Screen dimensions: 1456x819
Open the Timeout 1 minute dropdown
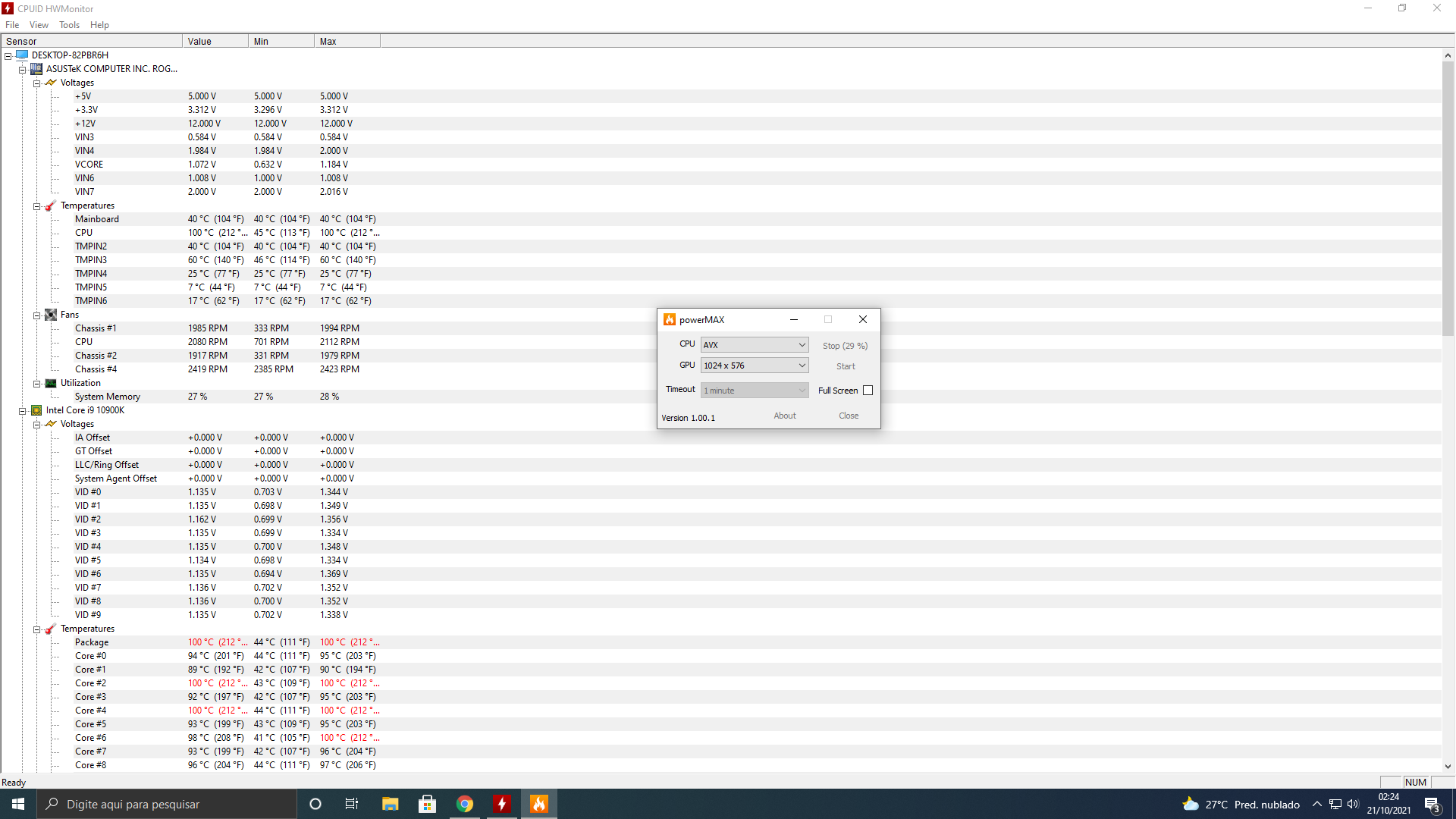[x=755, y=391]
